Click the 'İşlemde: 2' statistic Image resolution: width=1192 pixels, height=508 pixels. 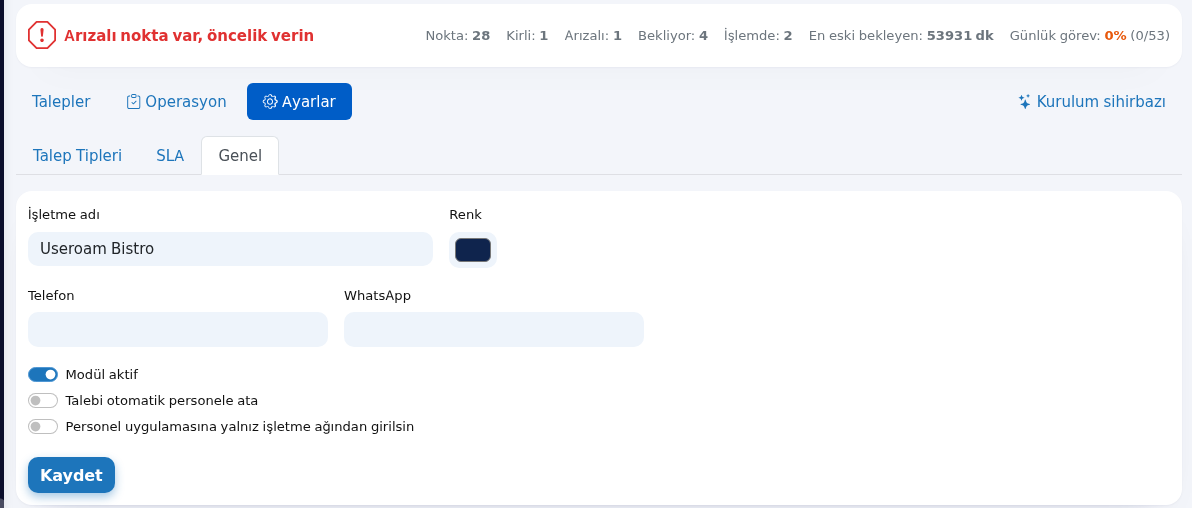(758, 36)
